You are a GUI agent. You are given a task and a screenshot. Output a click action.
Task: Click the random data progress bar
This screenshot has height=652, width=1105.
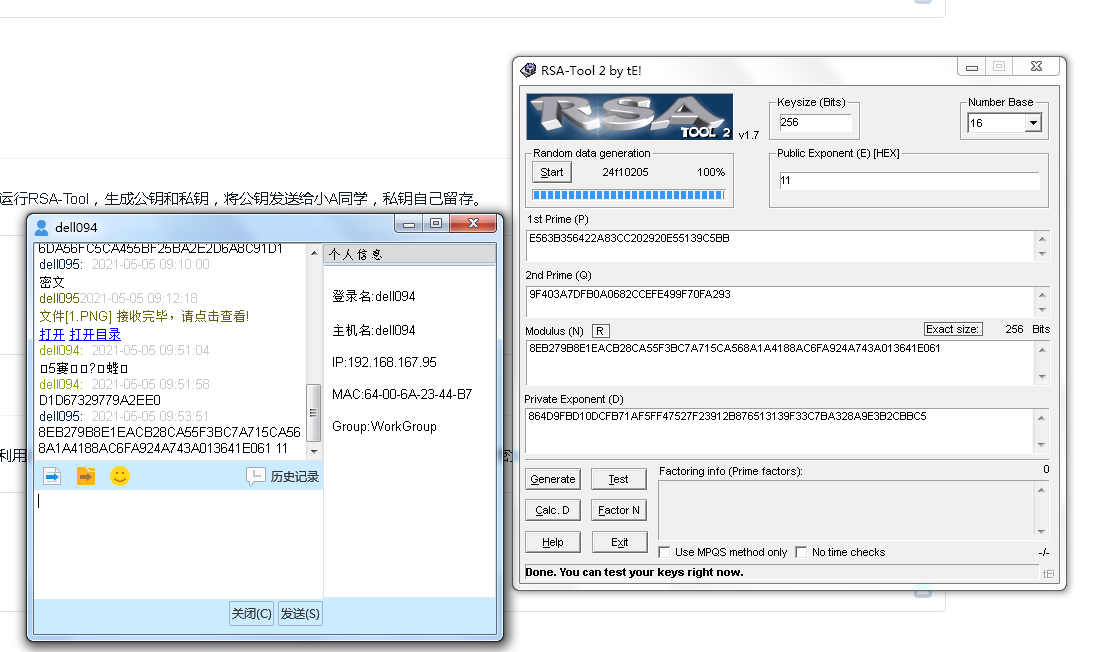[x=629, y=195]
